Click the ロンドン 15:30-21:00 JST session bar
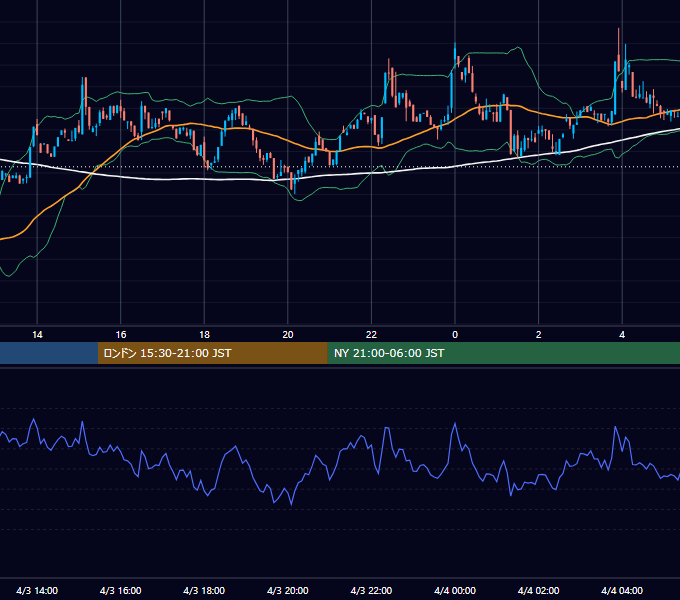 pos(212,353)
